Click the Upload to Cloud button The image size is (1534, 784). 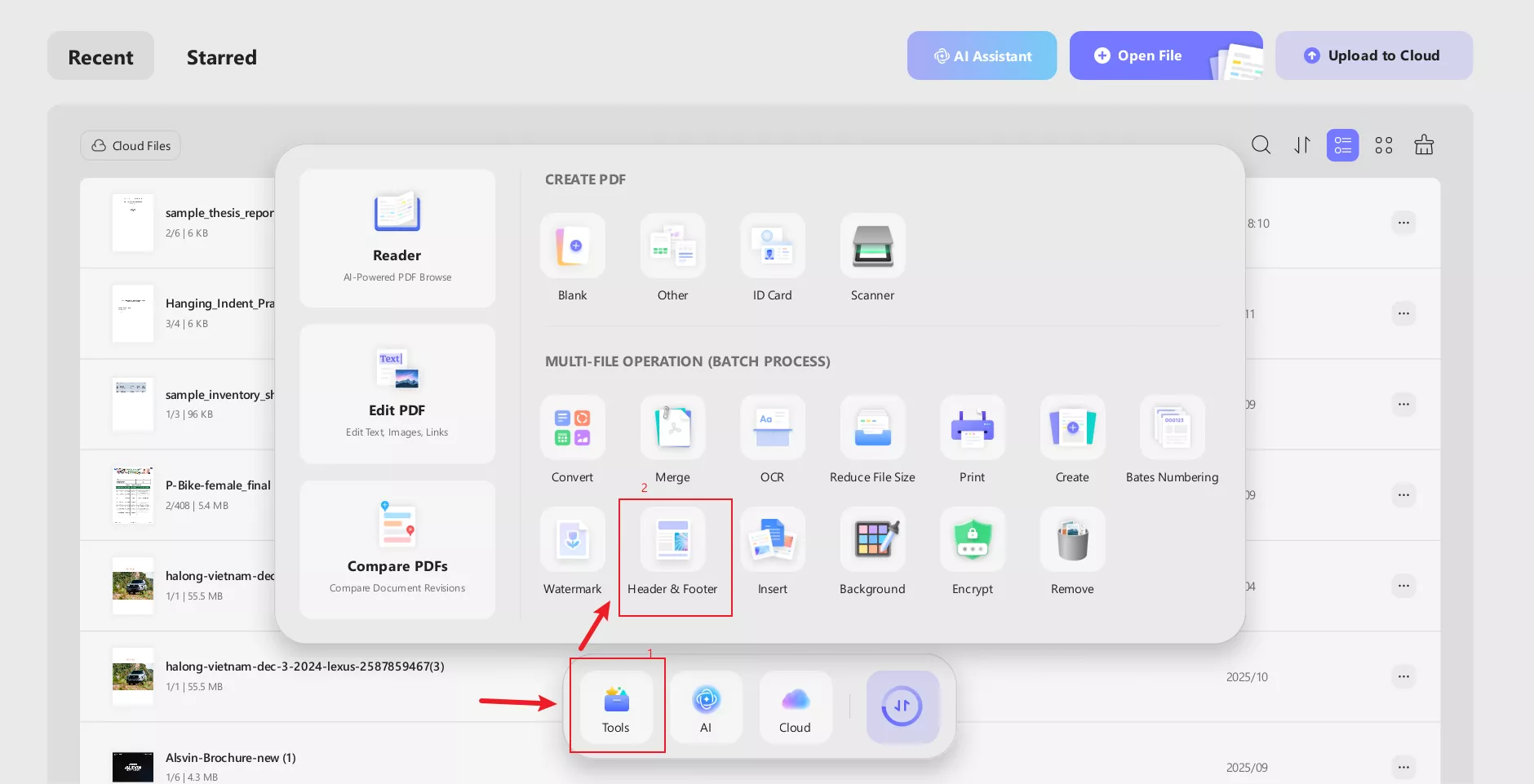[1373, 55]
